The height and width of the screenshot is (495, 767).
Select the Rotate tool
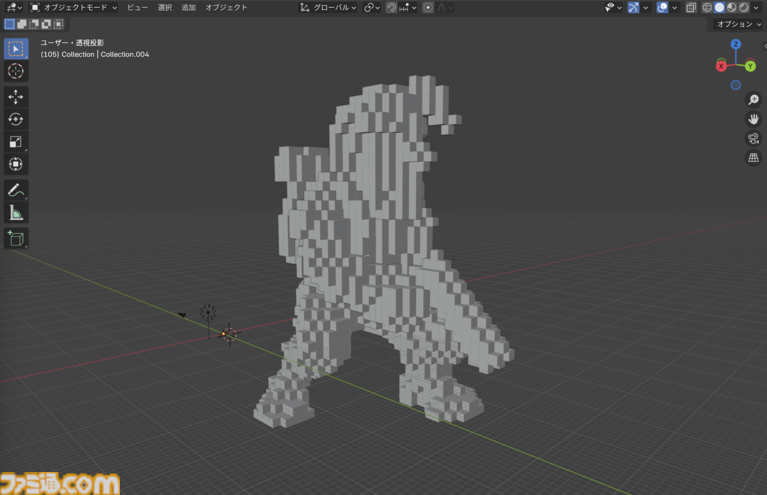coord(16,119)
